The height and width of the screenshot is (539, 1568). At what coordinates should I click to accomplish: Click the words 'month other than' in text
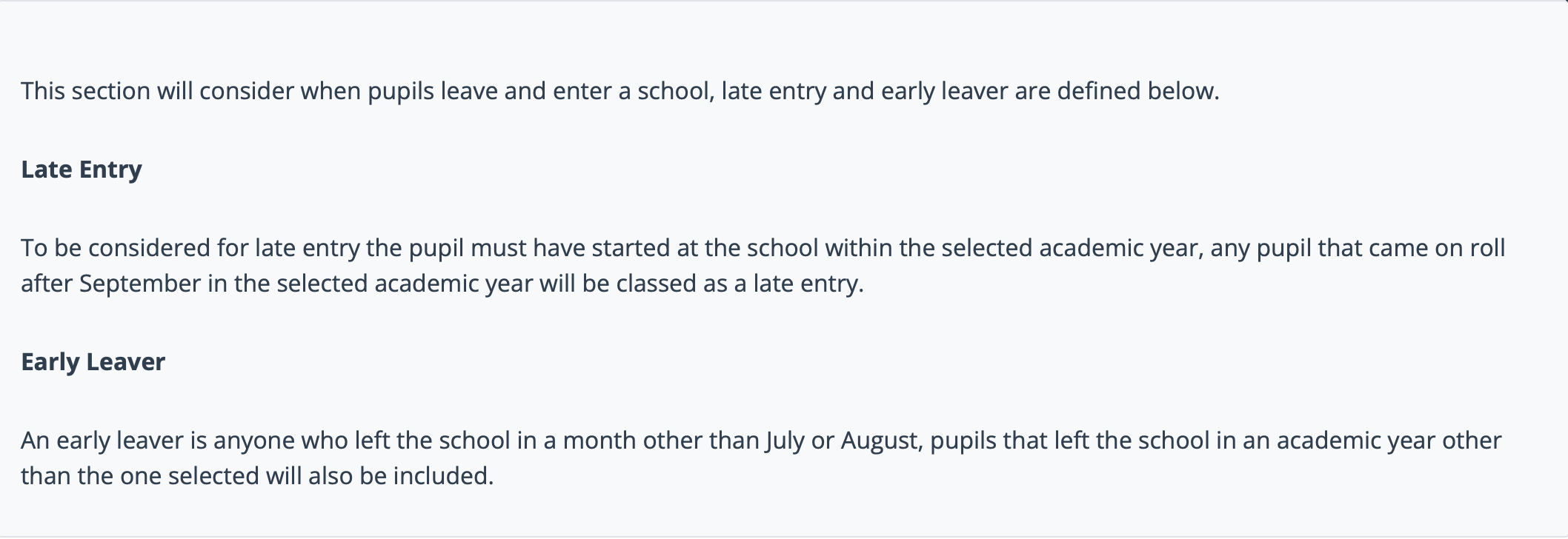[661, 441]
